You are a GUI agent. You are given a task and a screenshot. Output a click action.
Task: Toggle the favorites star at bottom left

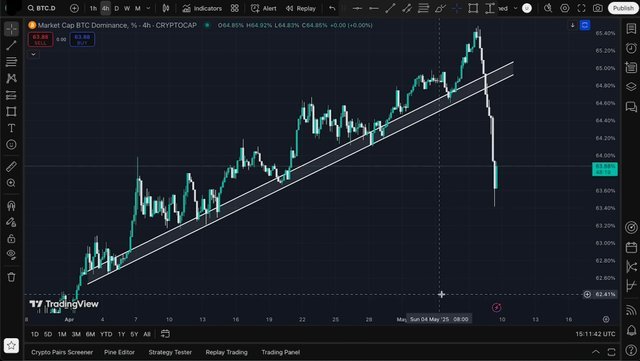11,345
